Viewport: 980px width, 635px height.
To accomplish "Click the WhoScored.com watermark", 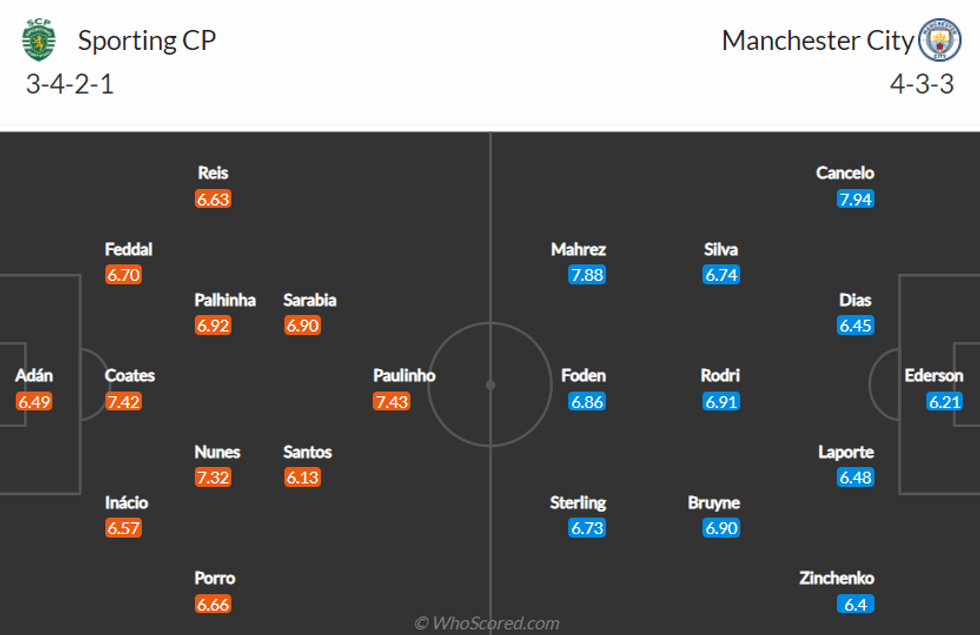I will [x=488, y=623].
